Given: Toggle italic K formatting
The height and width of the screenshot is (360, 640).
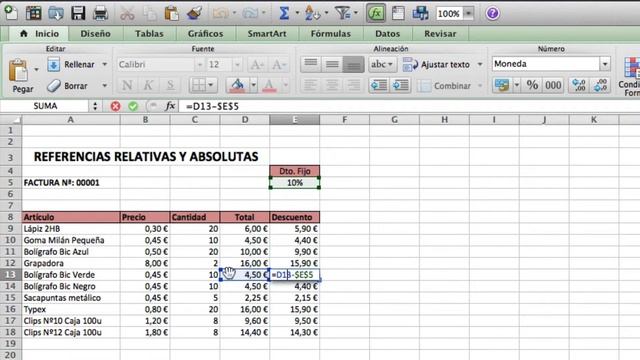Looking at the screenshot, I should click(x=148, y=85).
